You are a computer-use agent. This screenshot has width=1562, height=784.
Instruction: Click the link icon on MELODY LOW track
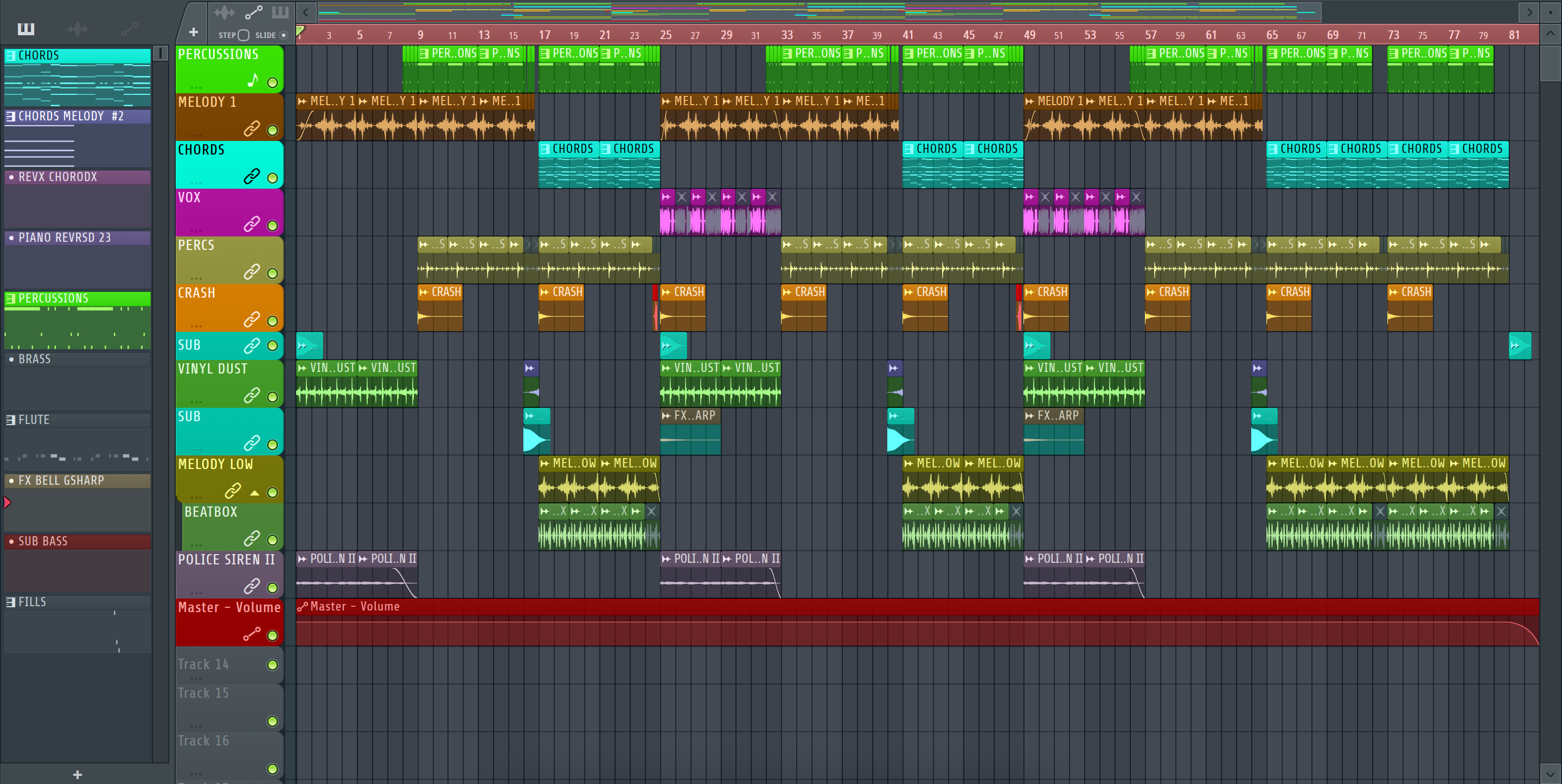233,491
